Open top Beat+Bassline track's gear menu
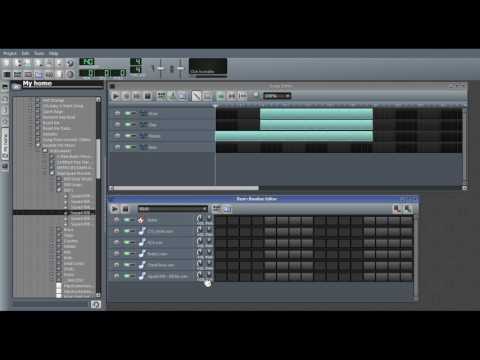480x360 pixels. (x=116, y=220)
